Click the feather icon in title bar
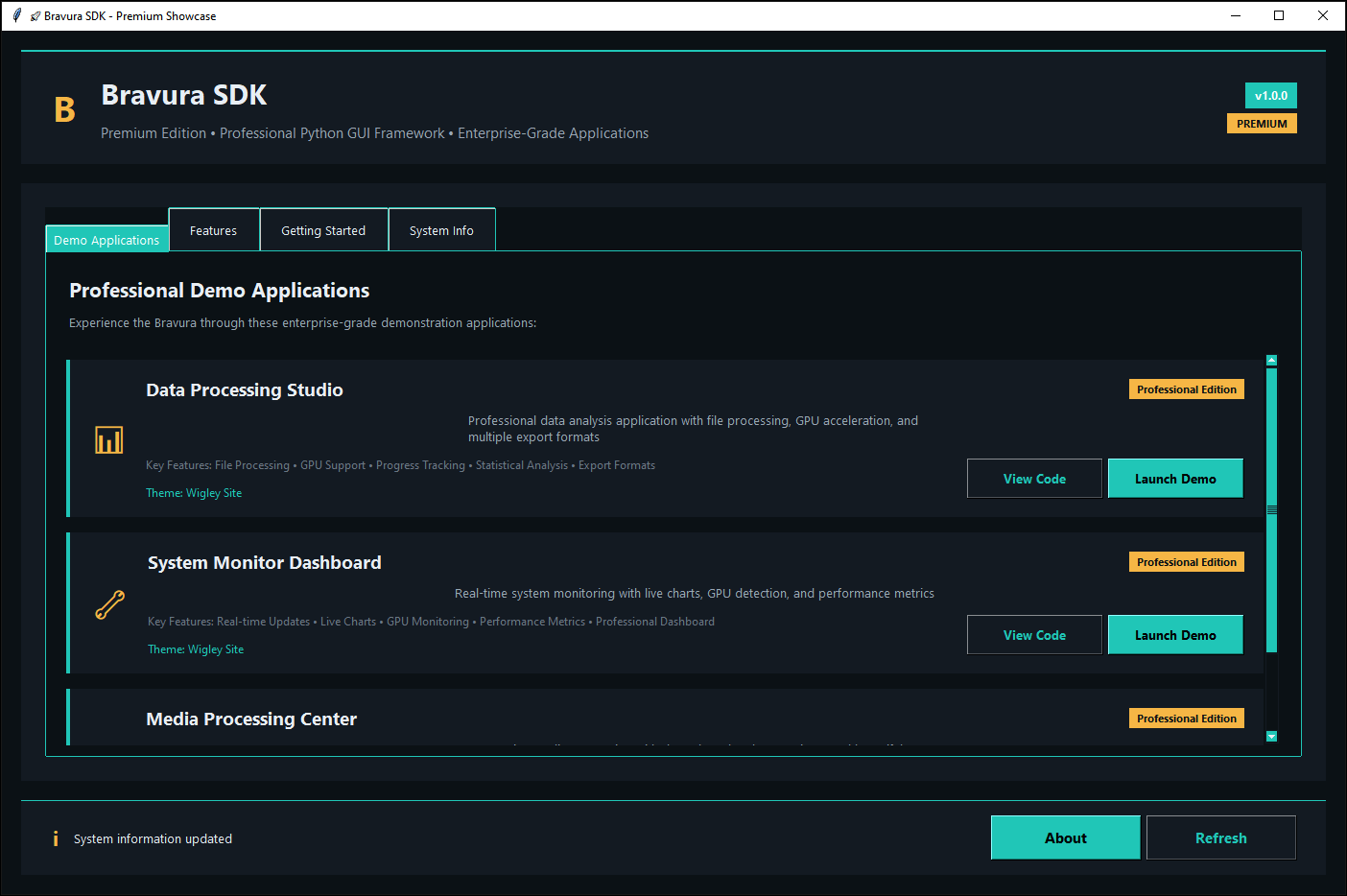Screen dimensions: 1347x896 coord(17,15)
